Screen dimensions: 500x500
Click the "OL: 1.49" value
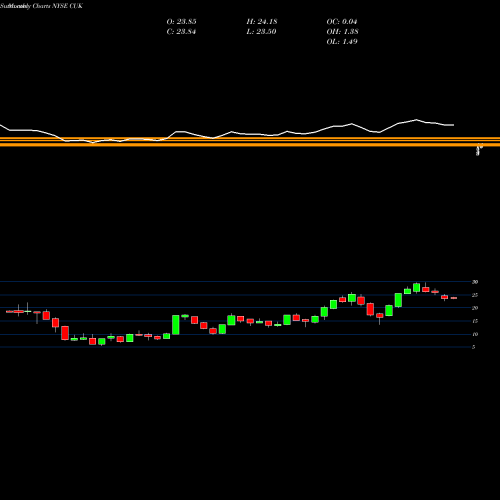(x=342, y=42)
